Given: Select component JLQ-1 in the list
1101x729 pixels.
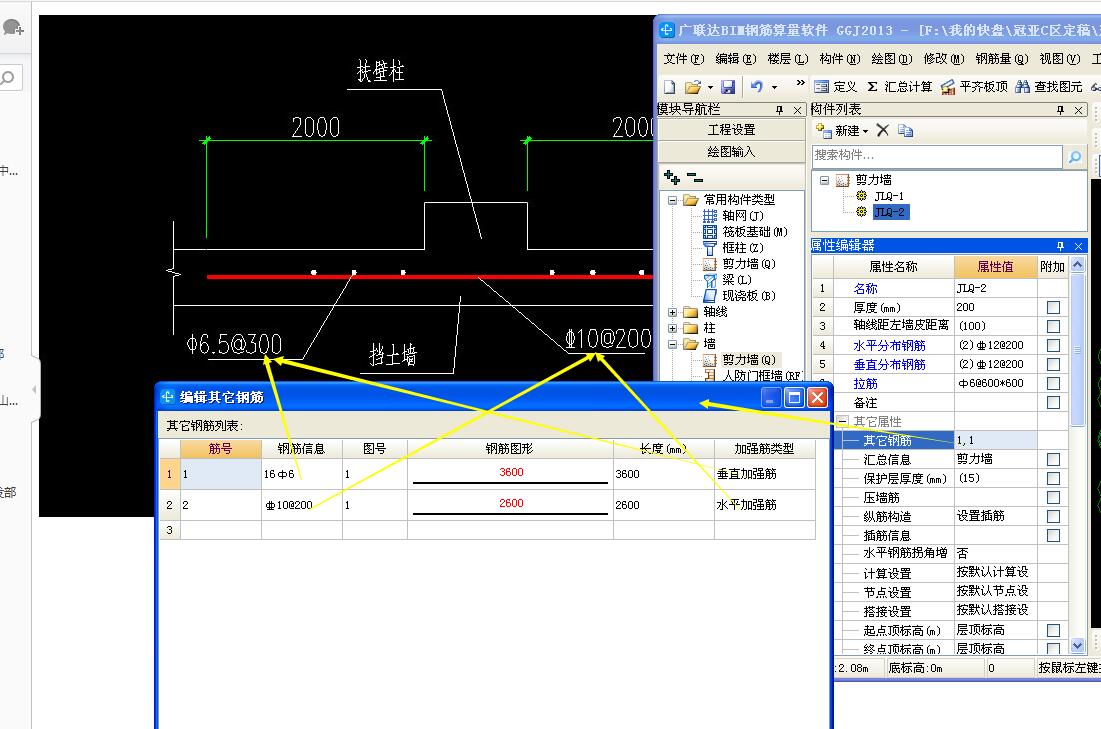Looking at the screenshot, I should [x=889, y=196].
